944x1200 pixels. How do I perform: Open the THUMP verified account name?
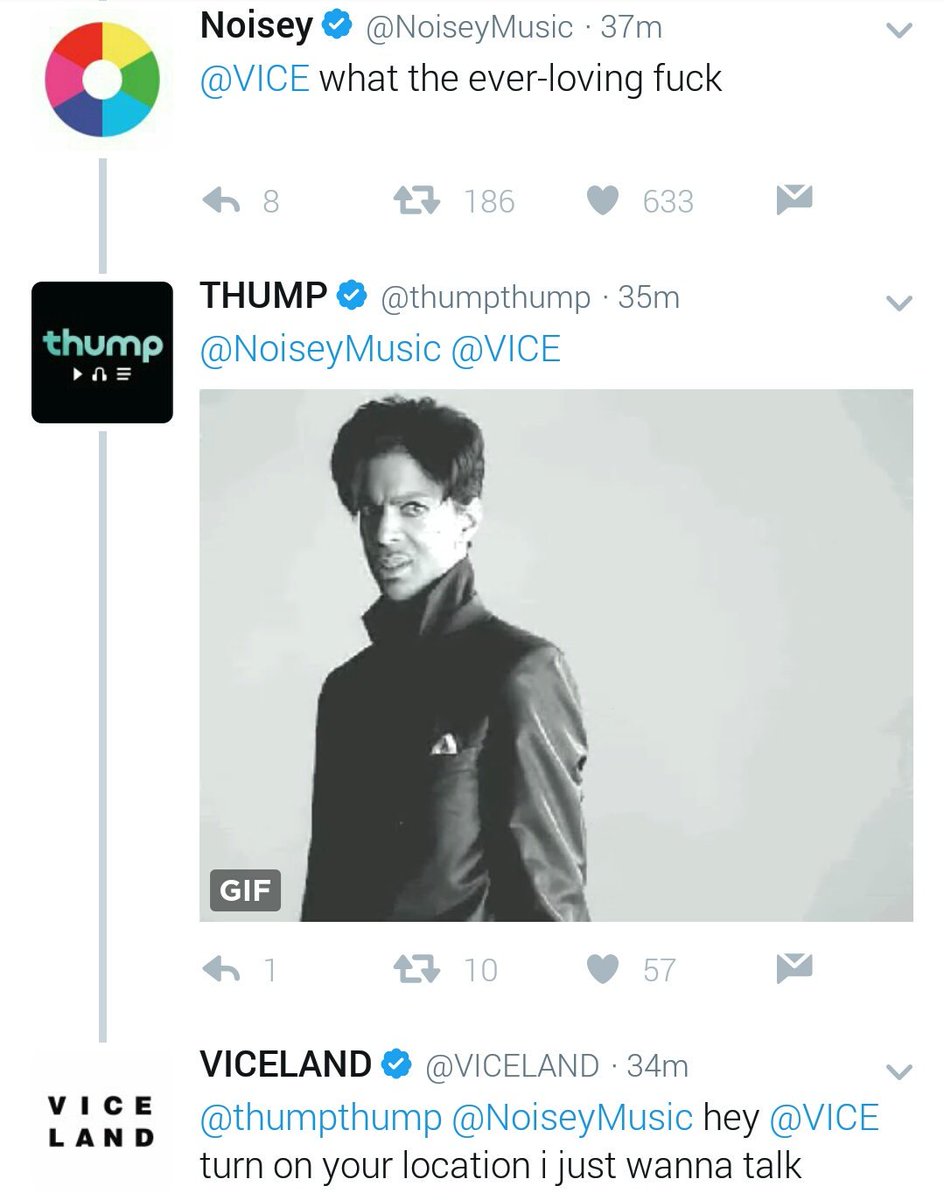(x=264, y=296)
